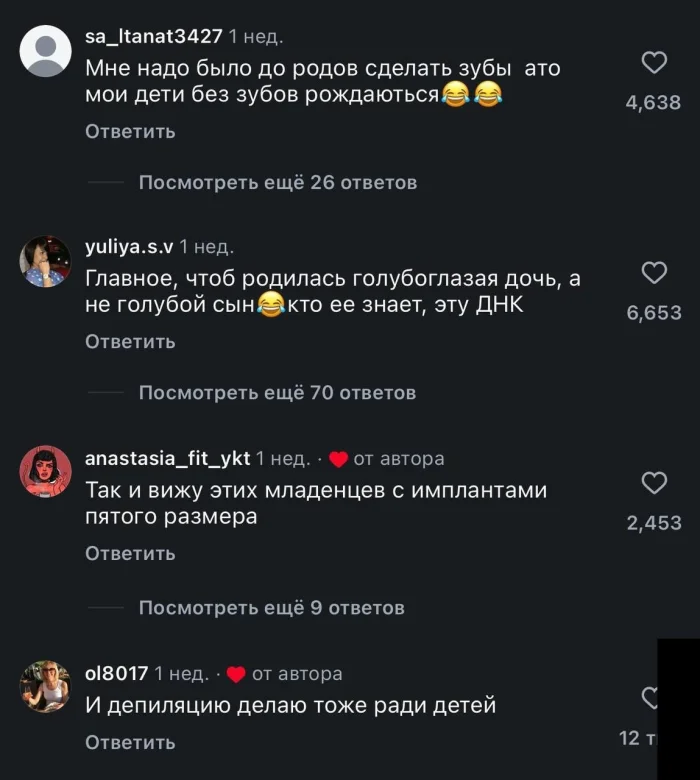Reply to sa_ltanat3427's comment
Image resolution: width=700 pixels, height=780 pixels.
[x=130, y=131]
